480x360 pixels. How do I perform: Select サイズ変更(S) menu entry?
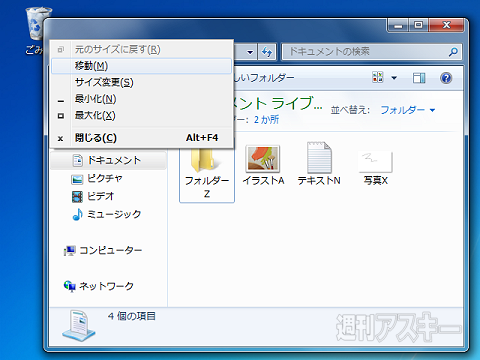(x=141, y=82)
